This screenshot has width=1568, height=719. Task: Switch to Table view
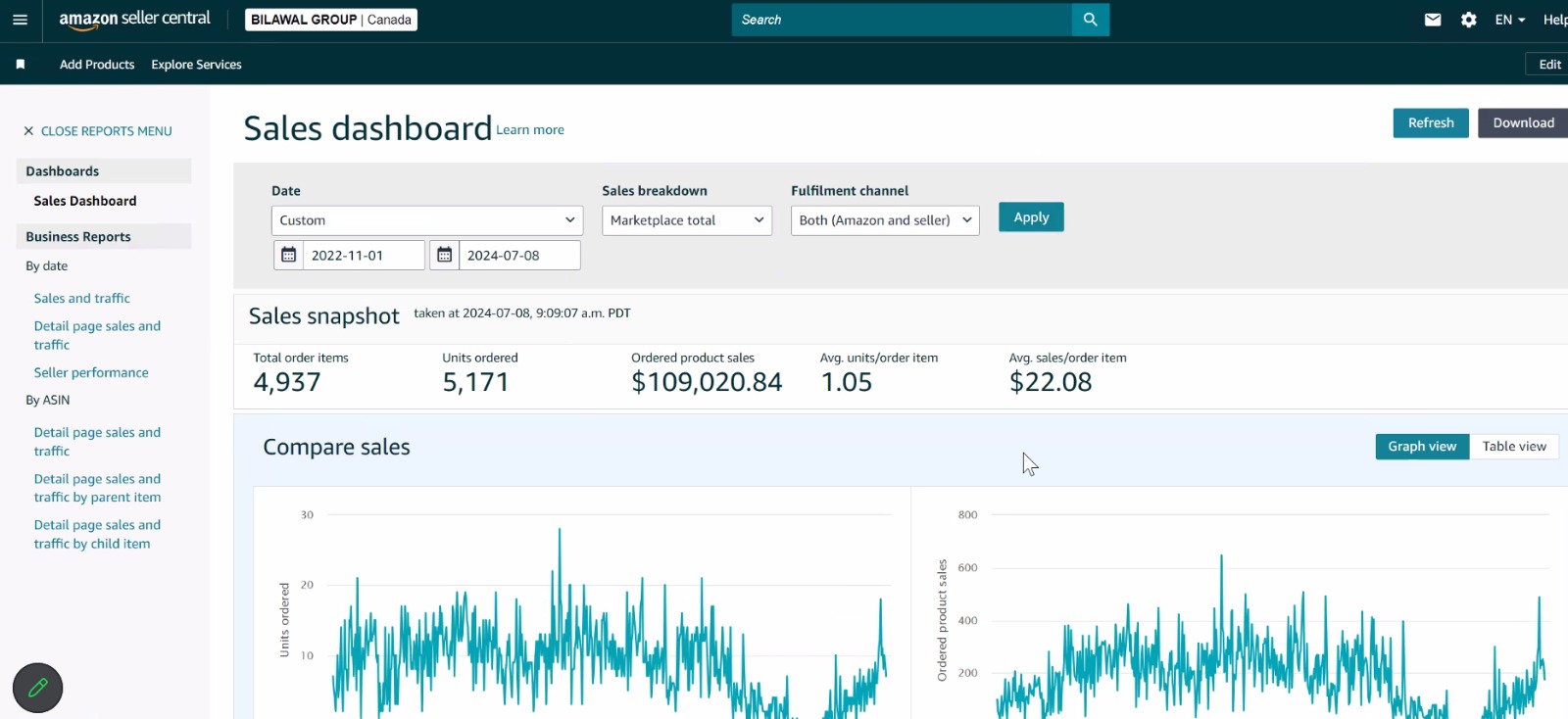[1513, 447]
